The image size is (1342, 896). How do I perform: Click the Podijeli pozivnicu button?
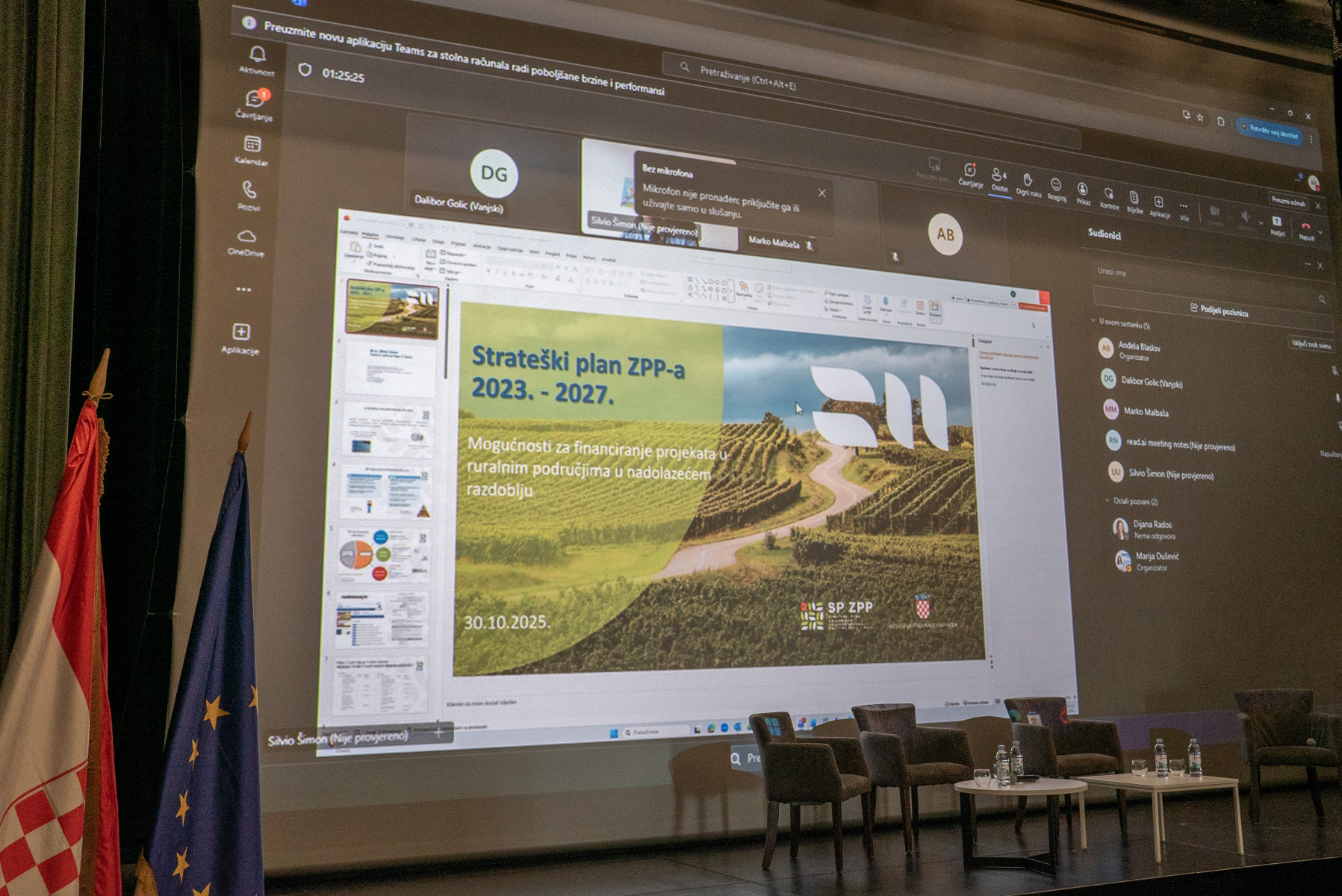click(1218, 309)
